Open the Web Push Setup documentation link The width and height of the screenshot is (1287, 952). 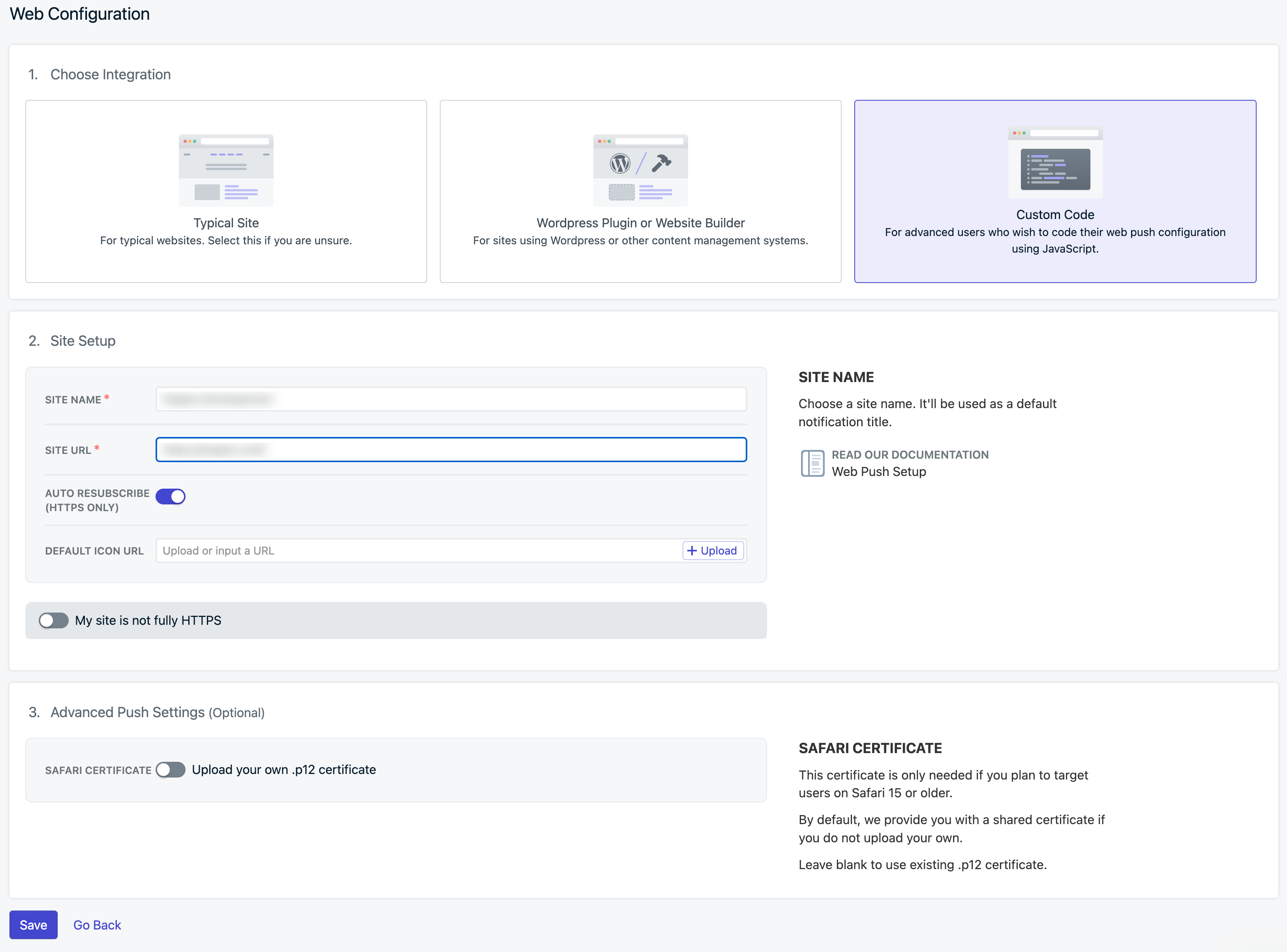[x=878, y=472]
